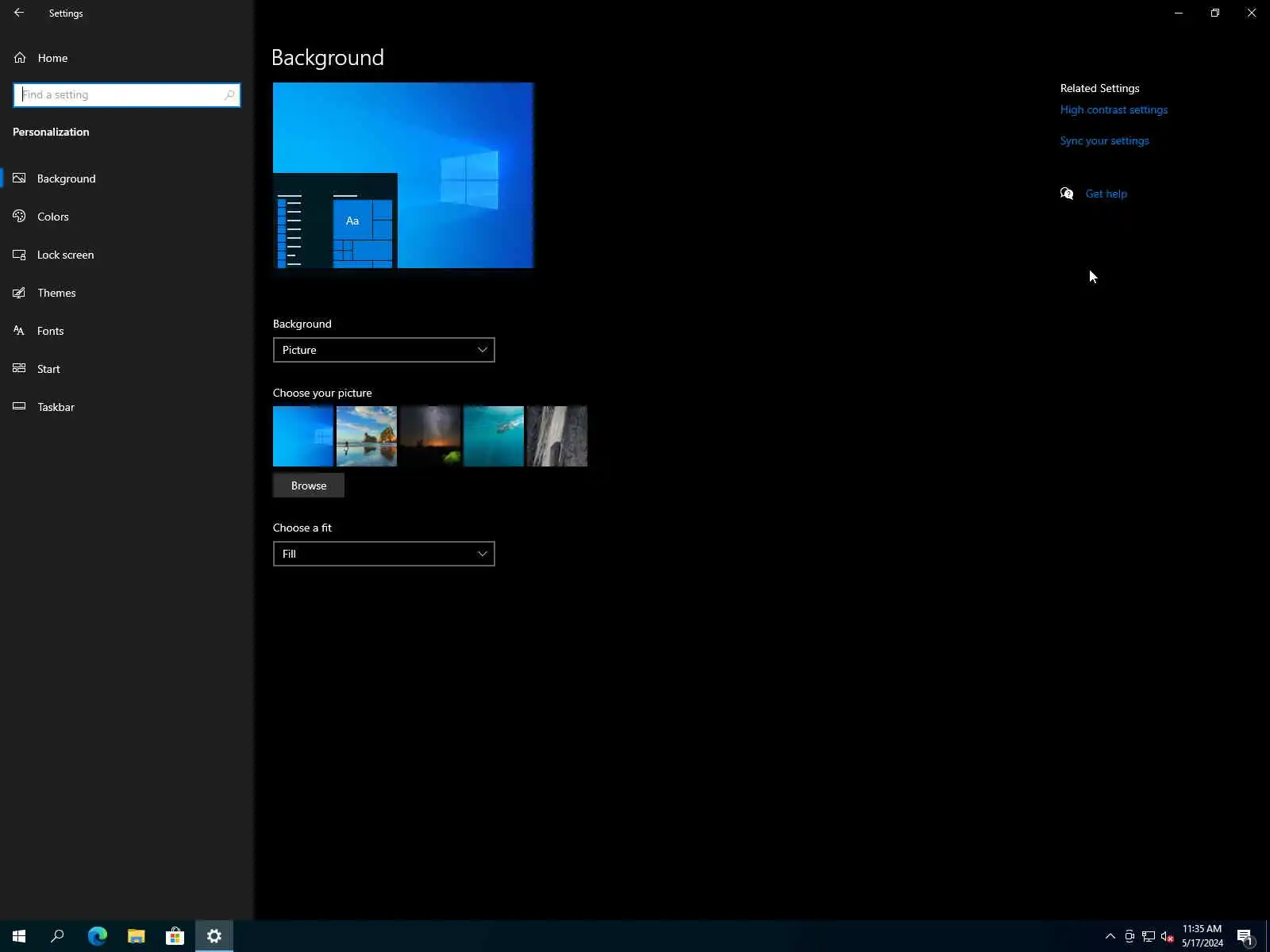Click the Fonts icon in the sidebar

pyautogui.click(x=19, y=331)
